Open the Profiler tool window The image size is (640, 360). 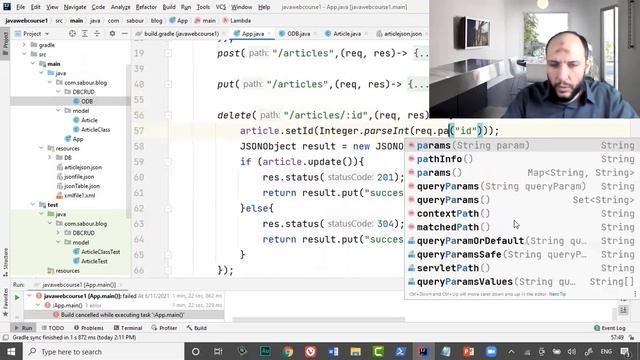point(164,328)
